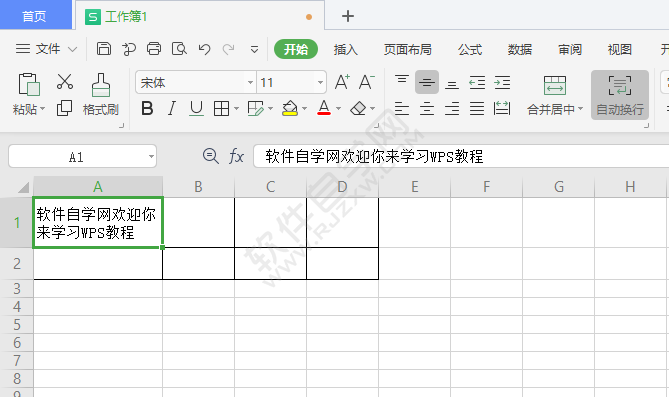
Task: Cut selection with scissors icon
Action: (64, 81)
